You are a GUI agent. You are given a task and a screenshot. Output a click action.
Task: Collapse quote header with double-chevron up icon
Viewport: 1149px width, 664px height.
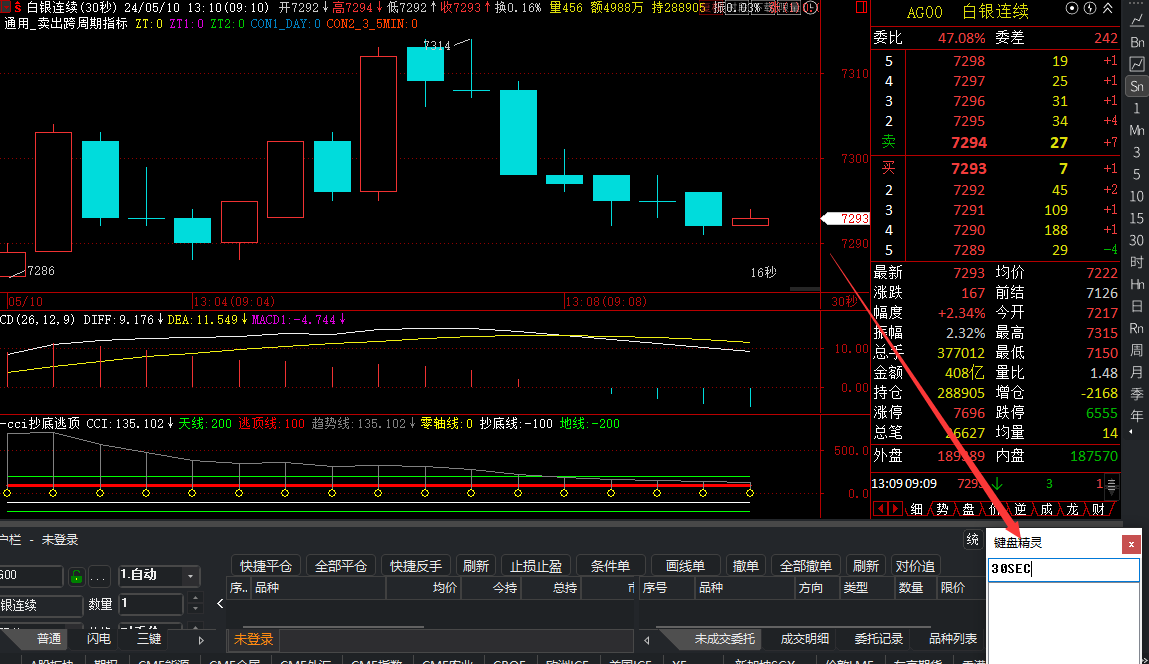pyautogui.click(x=1107, y=9)
